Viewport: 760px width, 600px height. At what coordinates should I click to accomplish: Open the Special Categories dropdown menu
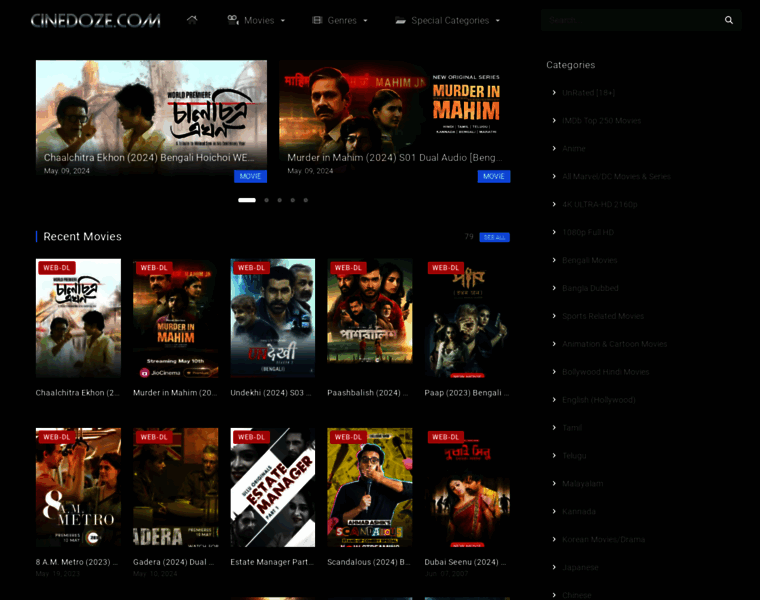[447, 20]
